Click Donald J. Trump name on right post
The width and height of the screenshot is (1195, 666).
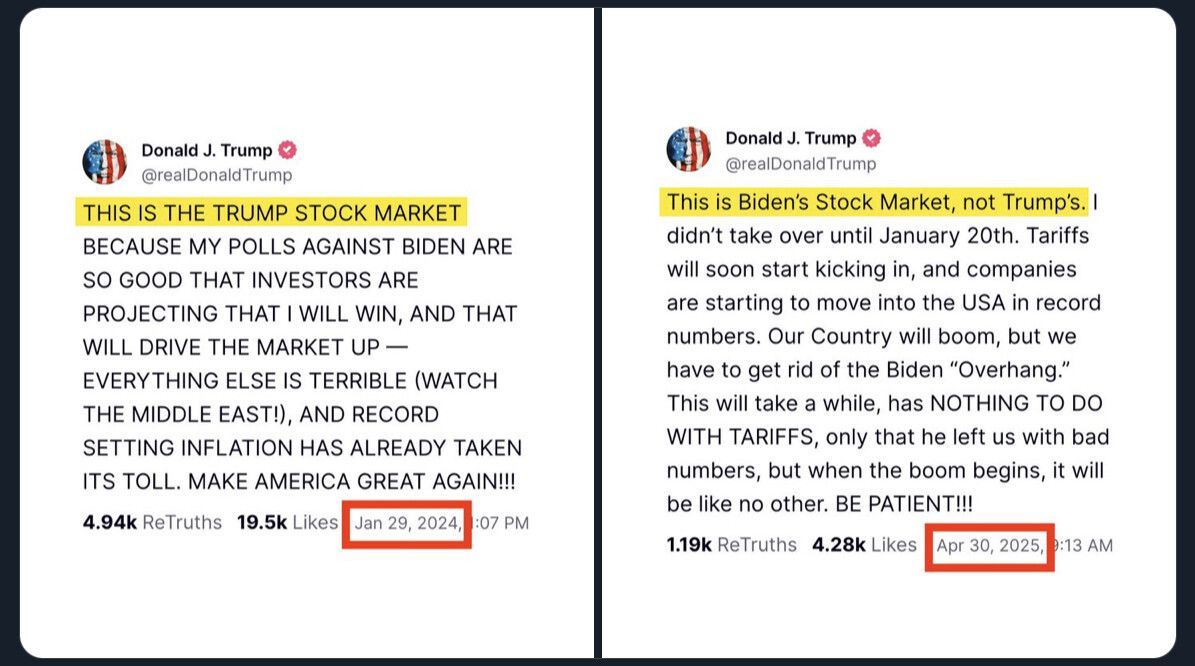tap(790, 138)
